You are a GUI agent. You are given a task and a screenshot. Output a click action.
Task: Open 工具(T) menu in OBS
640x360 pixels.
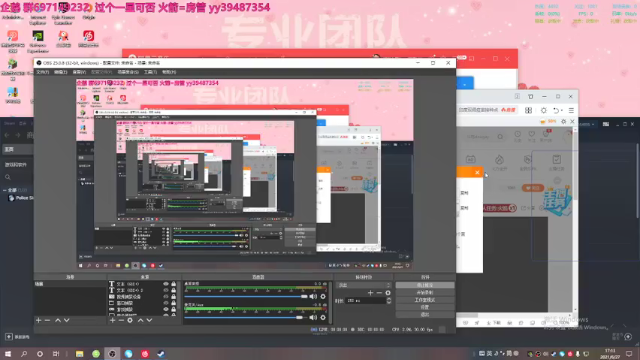(150, 72)
